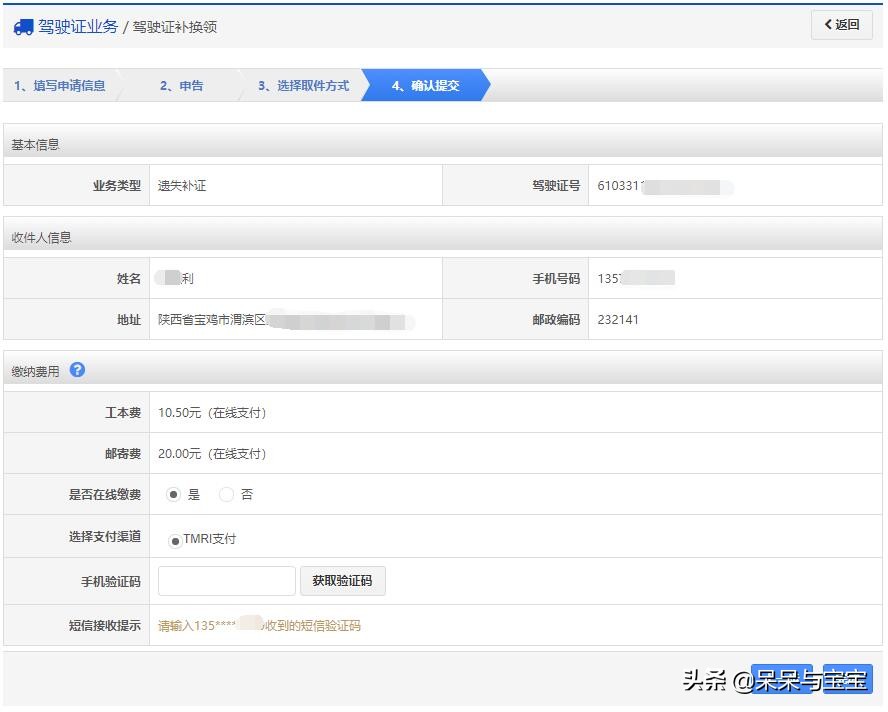Click the 陕西省宝鸡市渭滨区 address text
Image resolution: width=888 pixels, height=712 pixels.
tap(212, 319)
